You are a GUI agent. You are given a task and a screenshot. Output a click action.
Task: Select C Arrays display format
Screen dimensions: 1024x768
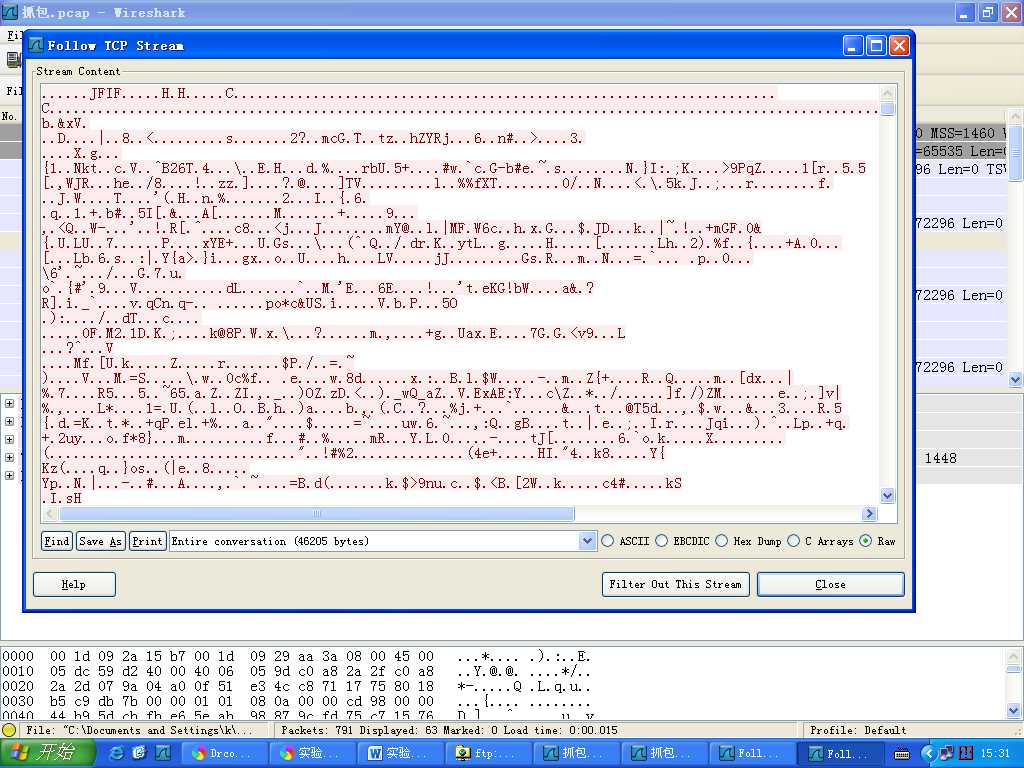[793, 541]
